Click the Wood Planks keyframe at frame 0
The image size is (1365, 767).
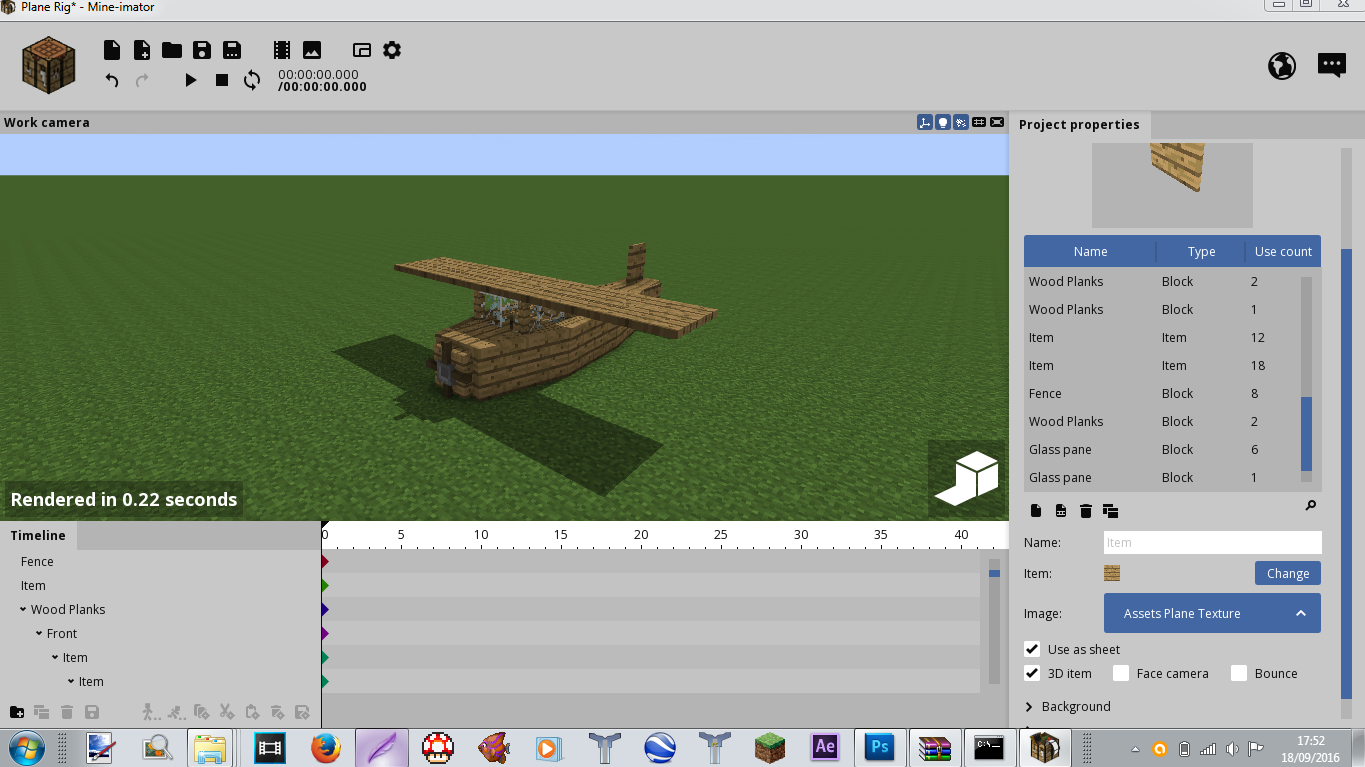(x=324, y=609)
